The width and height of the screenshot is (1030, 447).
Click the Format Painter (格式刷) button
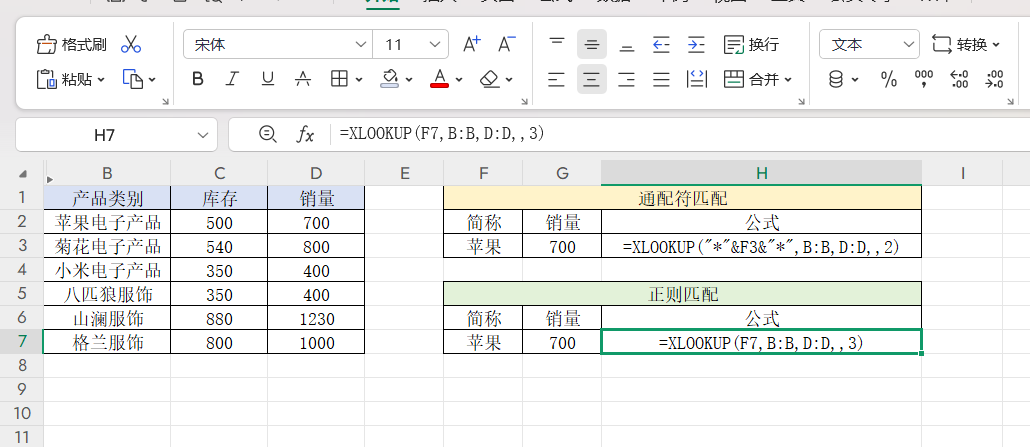click(x=71, y=45)
